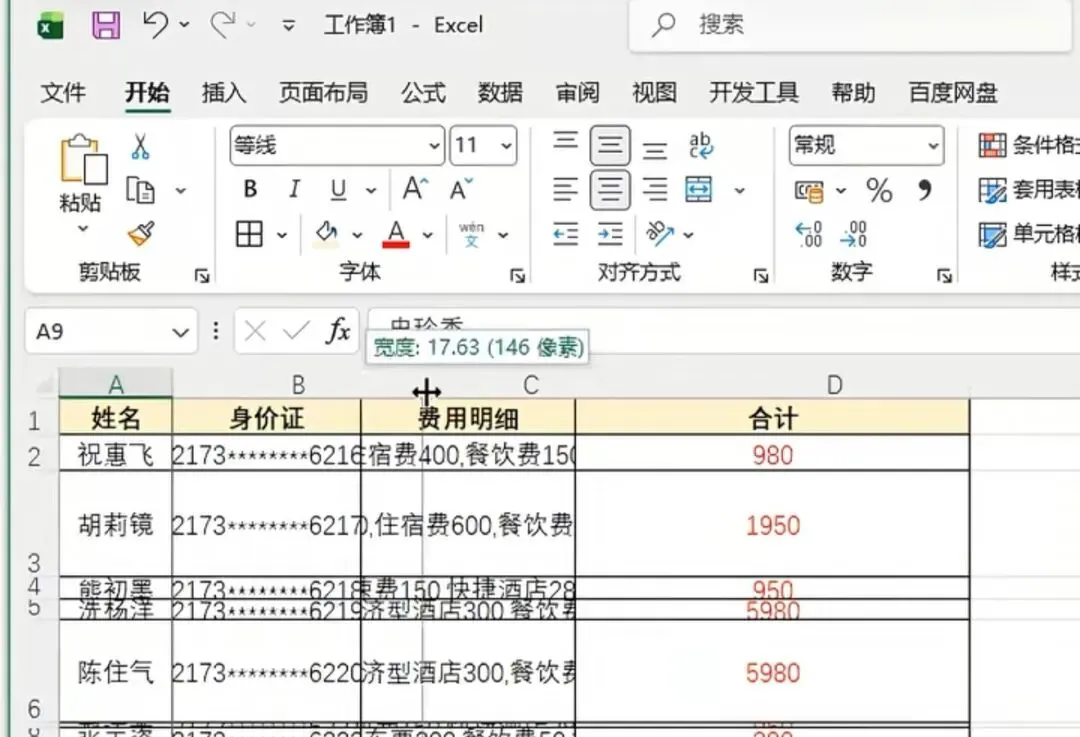Click the Merge and Center icon
1080x737 pixels.
tap(699, 189)
